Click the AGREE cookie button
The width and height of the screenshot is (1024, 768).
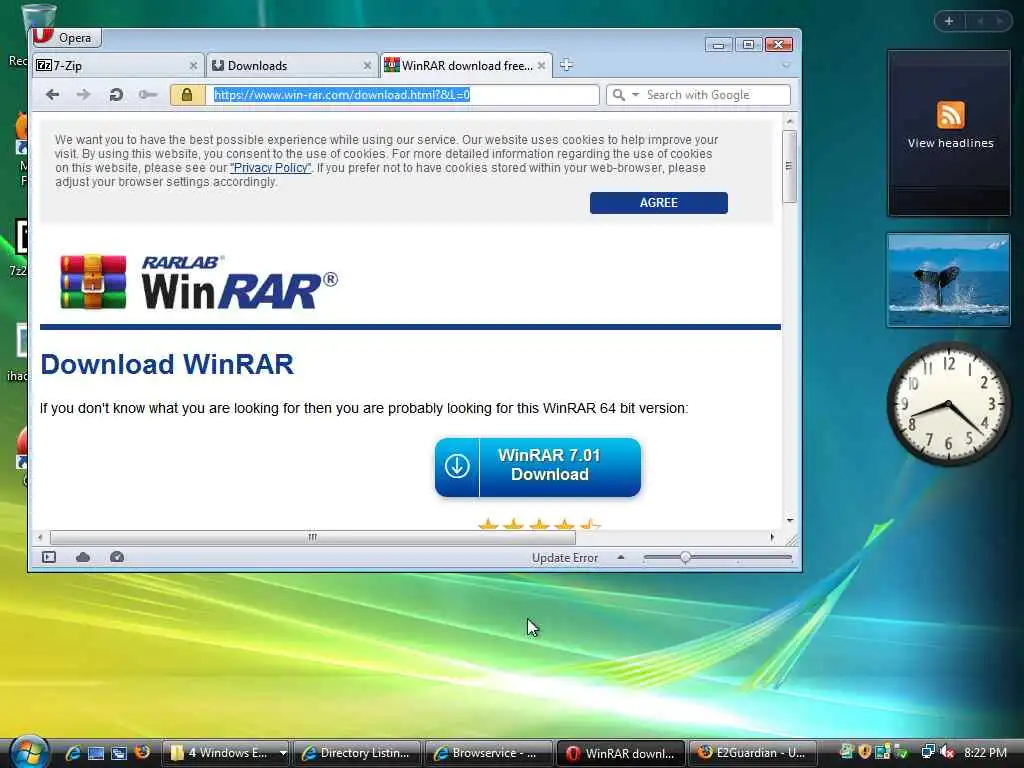click(658, 202)
